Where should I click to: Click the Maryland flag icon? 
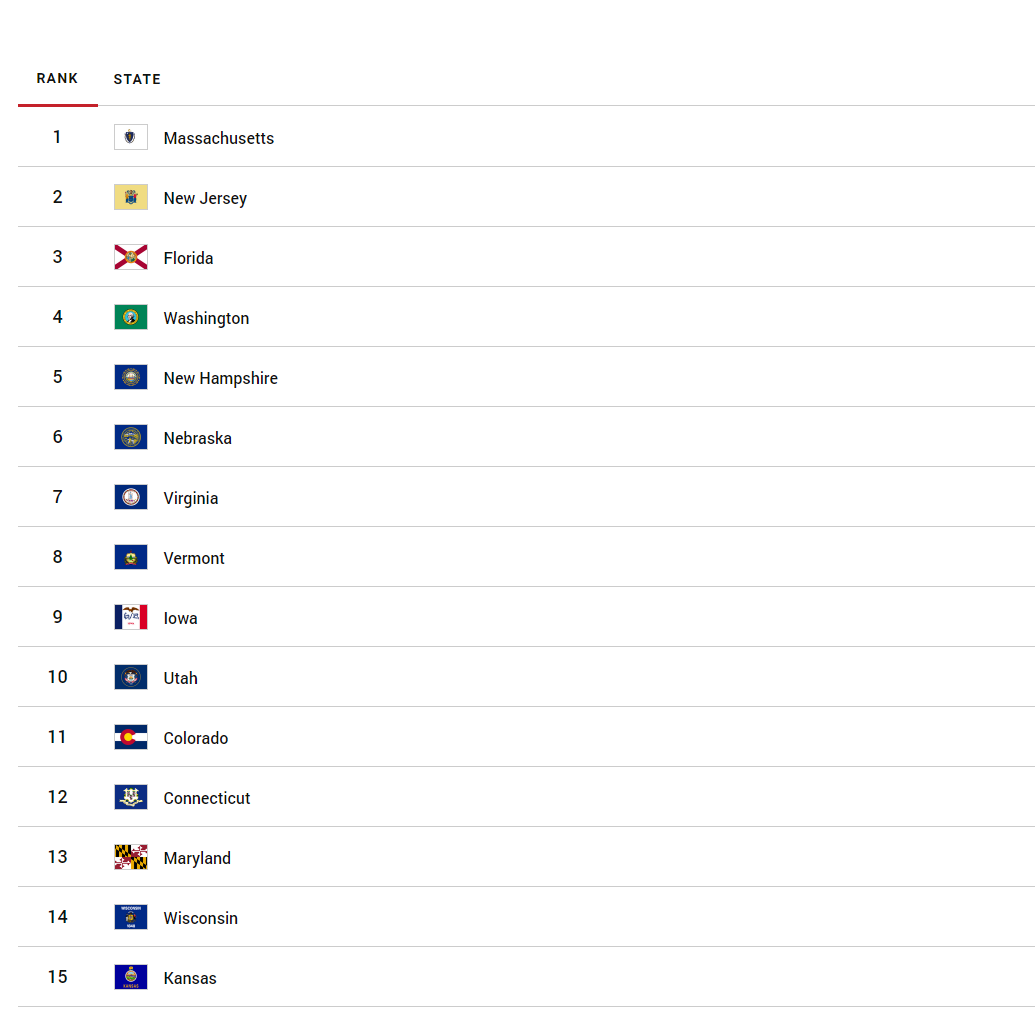131,857
